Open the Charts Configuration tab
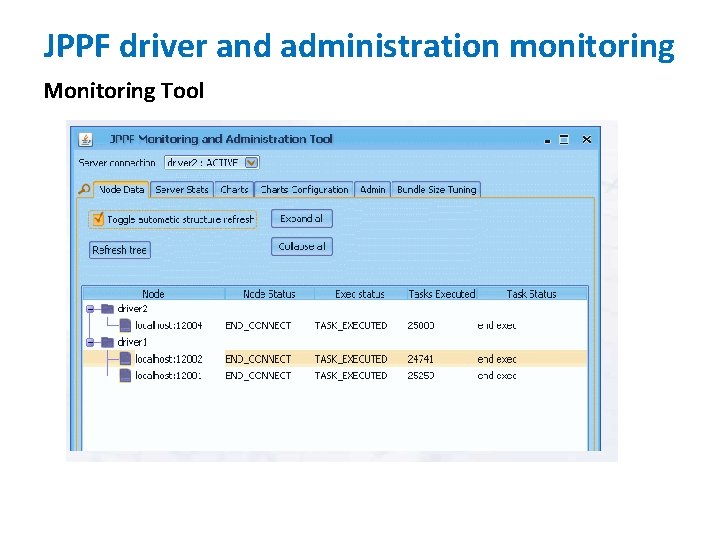720x540 pixels. (304, 189)
